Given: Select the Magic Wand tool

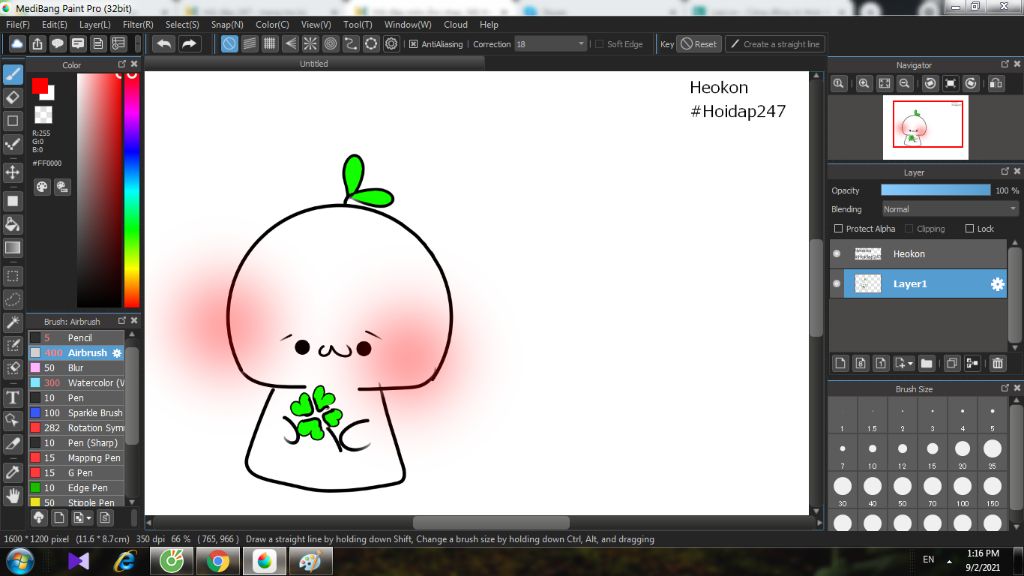Looking at the screenshot, I should (12, 322).
